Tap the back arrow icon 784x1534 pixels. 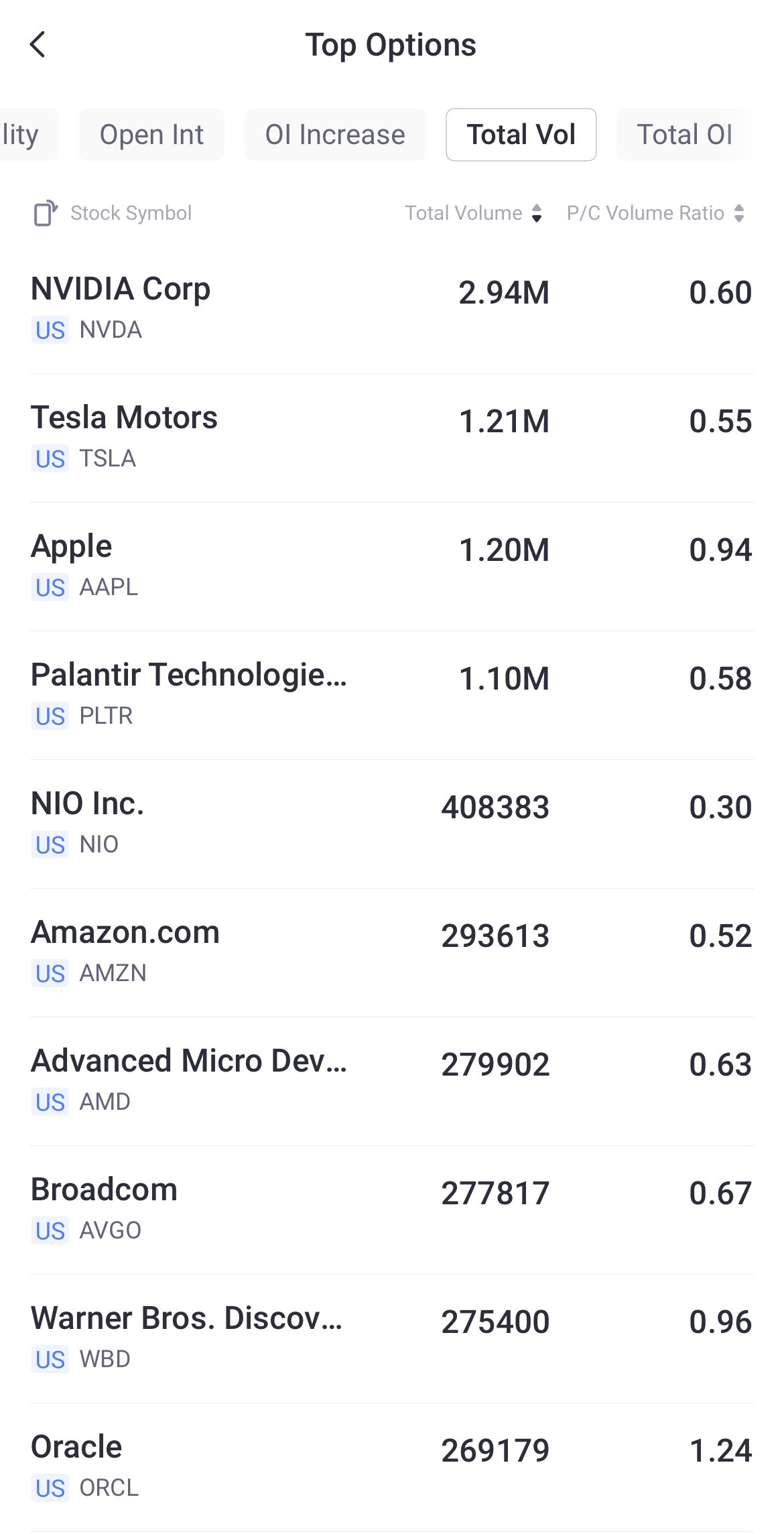[x=38, y=45]
